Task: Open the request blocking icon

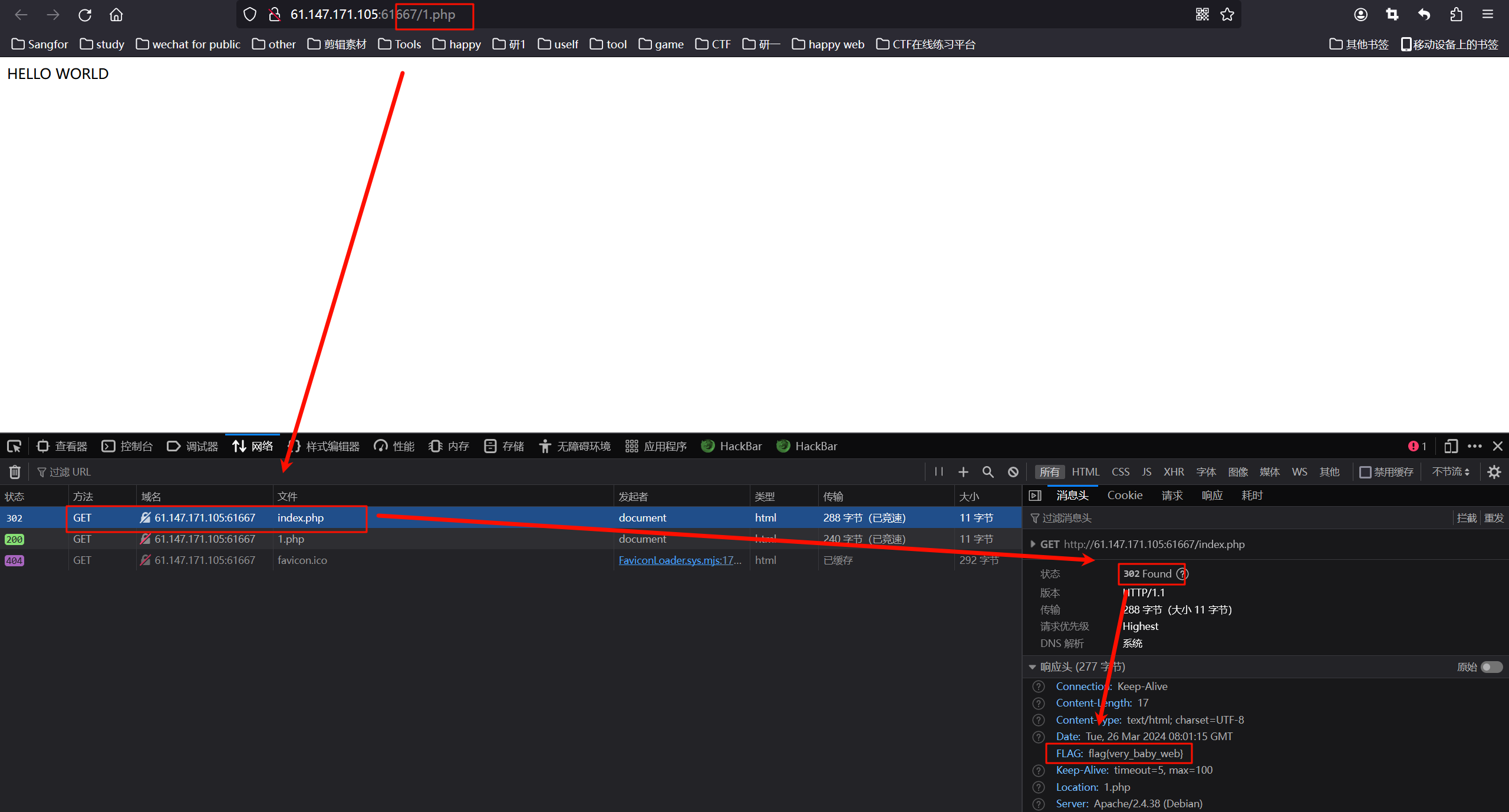Action: (x=1013, y=472)
